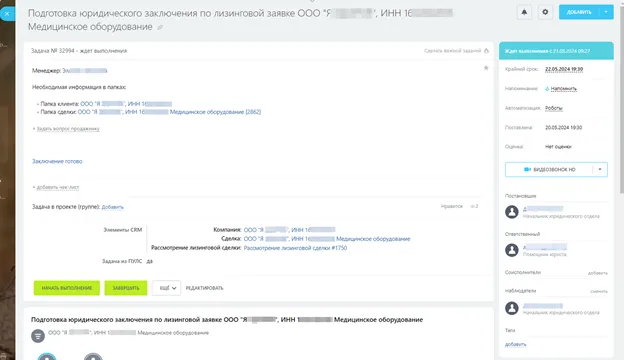
Task: Expand the ЕЩЁ dropdown menu
Action: (x=167, y=288)
